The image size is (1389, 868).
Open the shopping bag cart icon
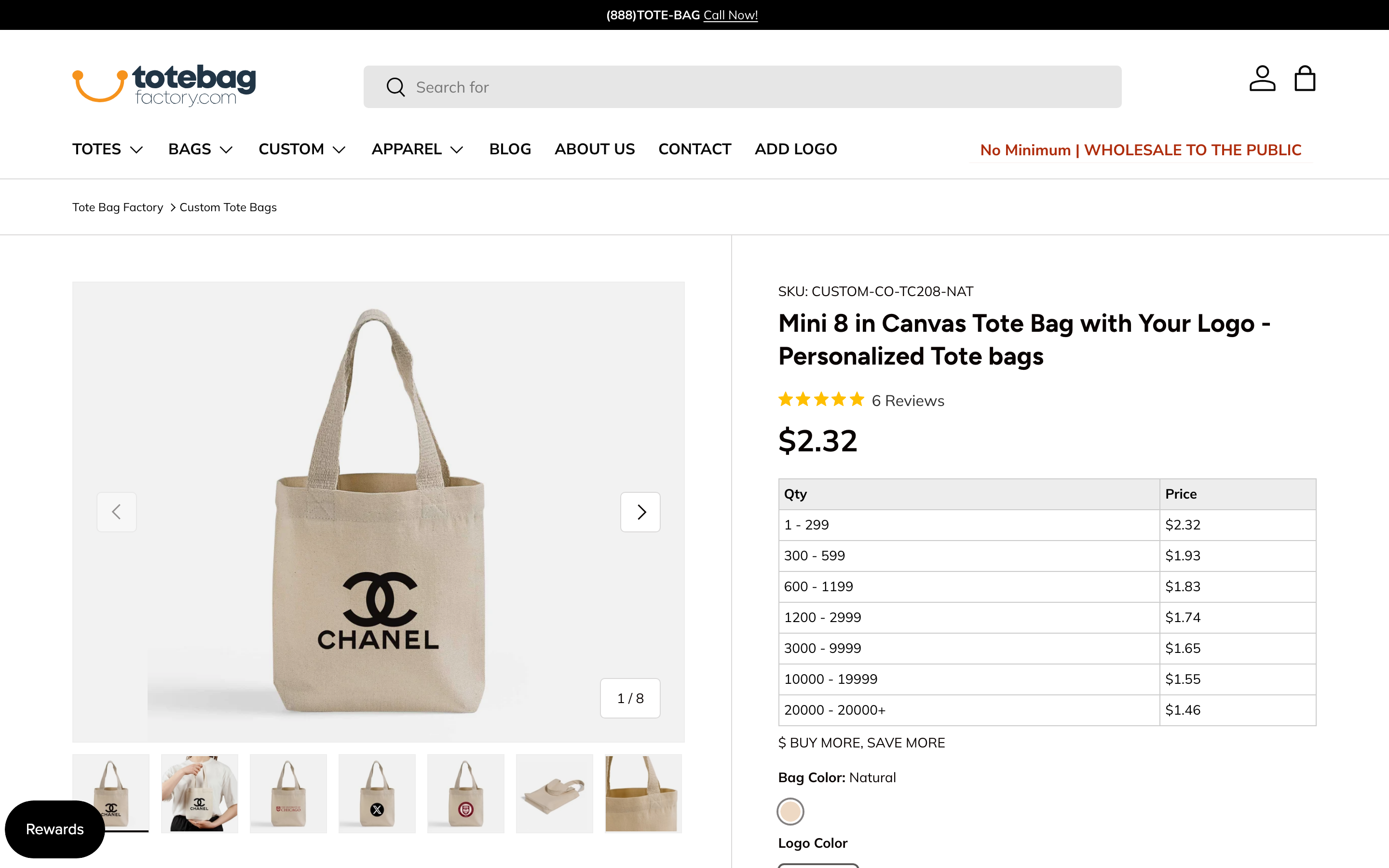tap(1305, 79)
